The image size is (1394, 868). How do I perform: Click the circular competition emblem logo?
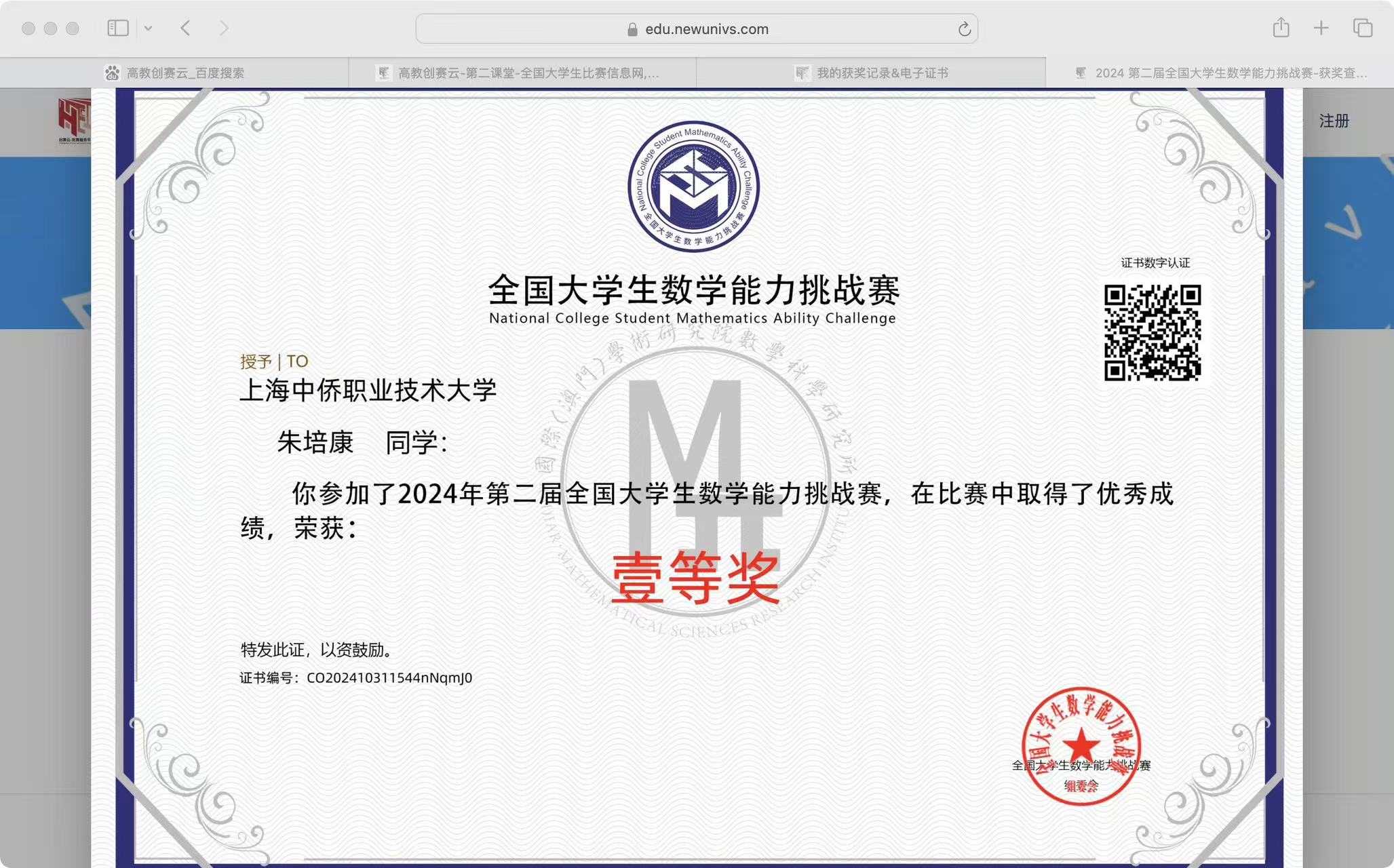pos(693,187)
